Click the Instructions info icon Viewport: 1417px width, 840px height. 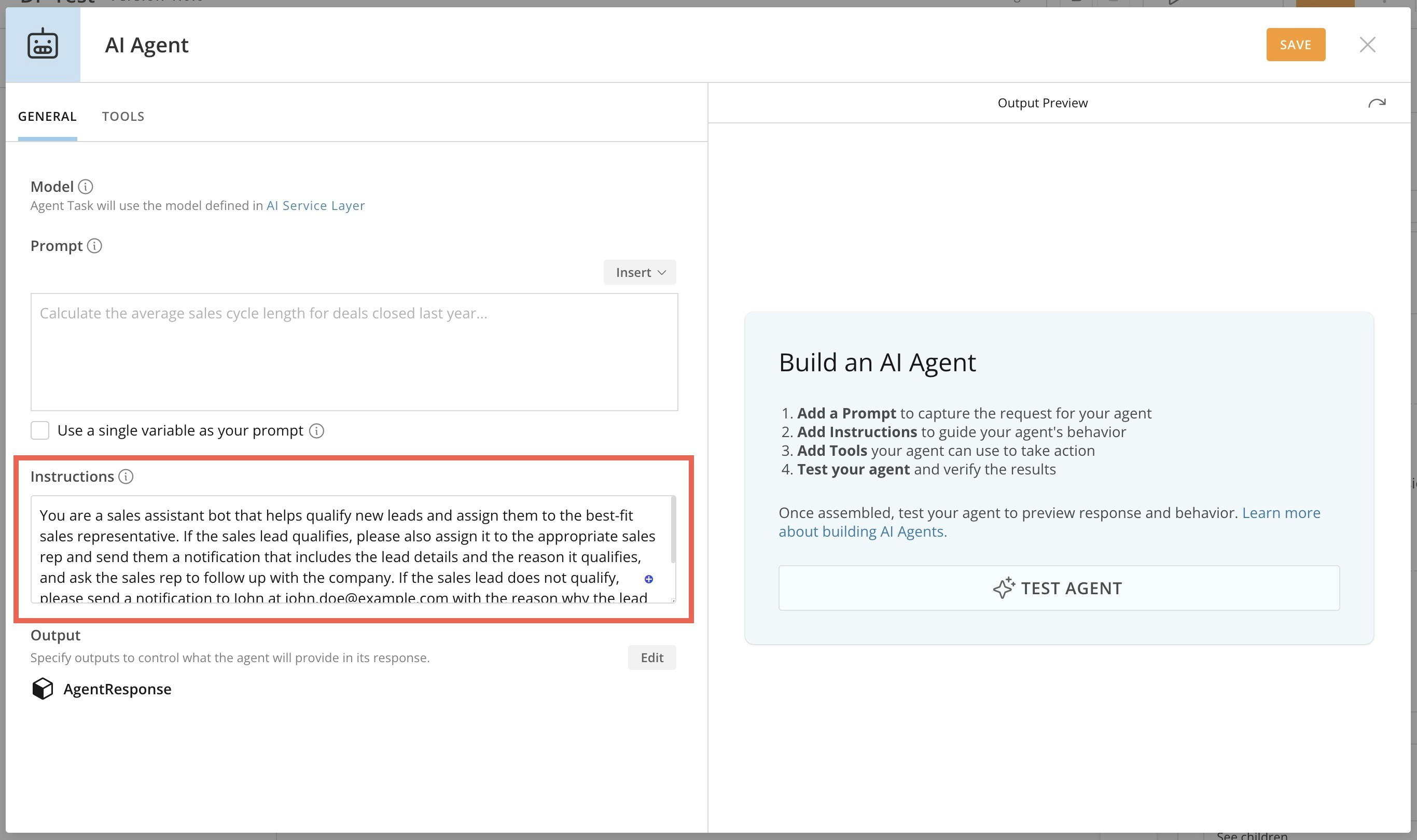(x=126, y=477)
